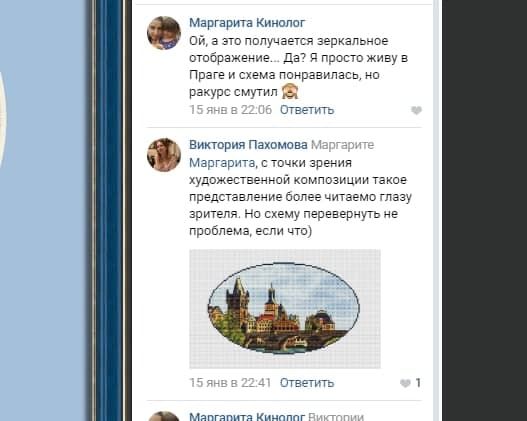
Task: Open Маргарита Кинолог's avatar in first comment
Action: (164, 33)
